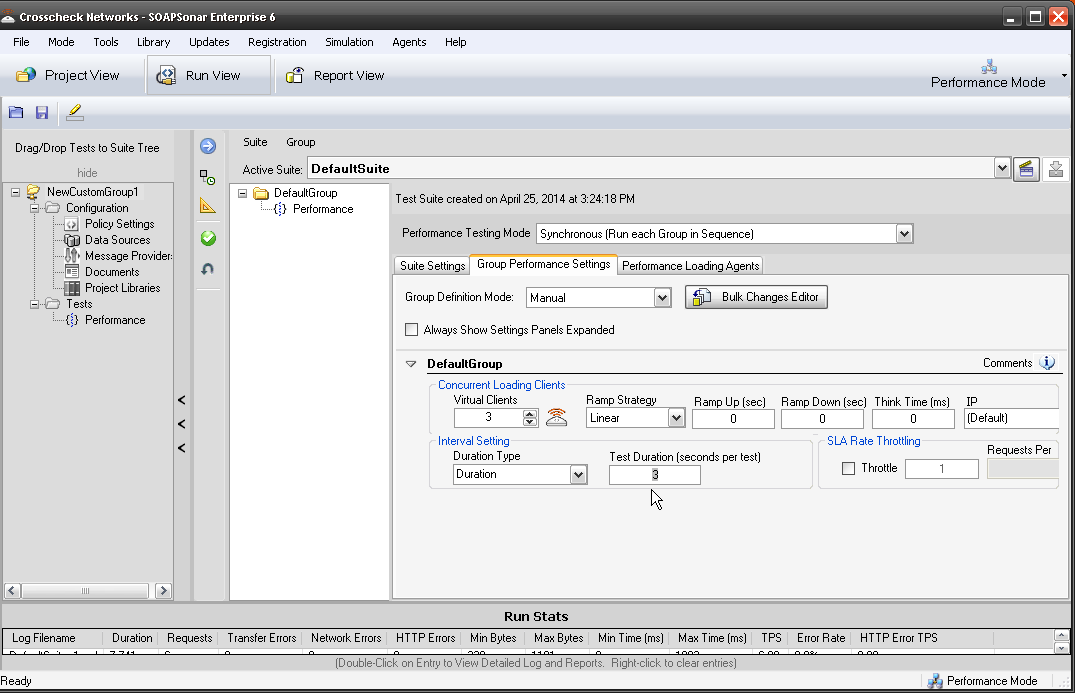
Task: Click the Performance Mode network icon at top right
Action: (x=989, y=66)
